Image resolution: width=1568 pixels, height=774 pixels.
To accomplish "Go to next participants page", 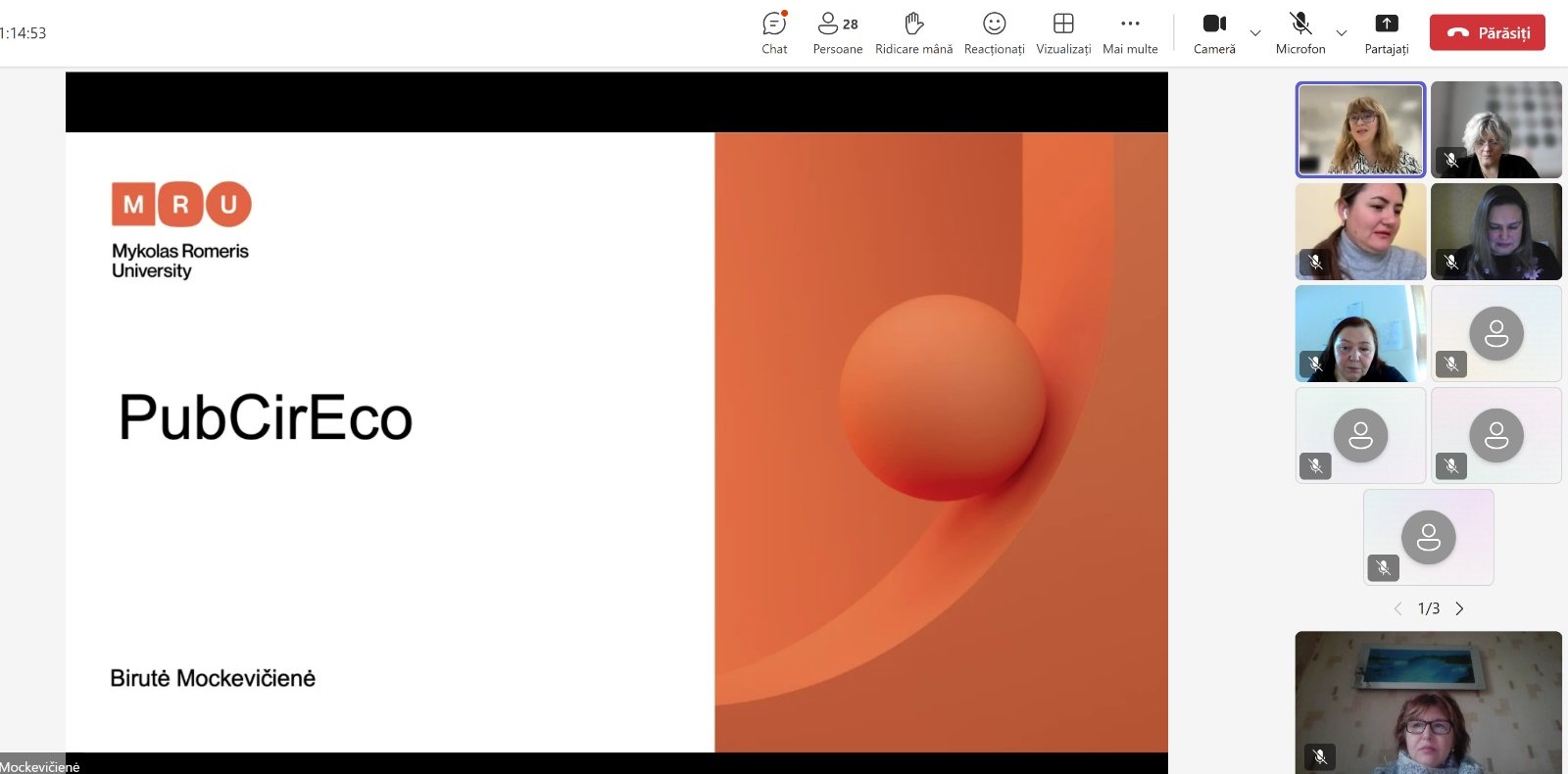I will tap(1459, 608).
